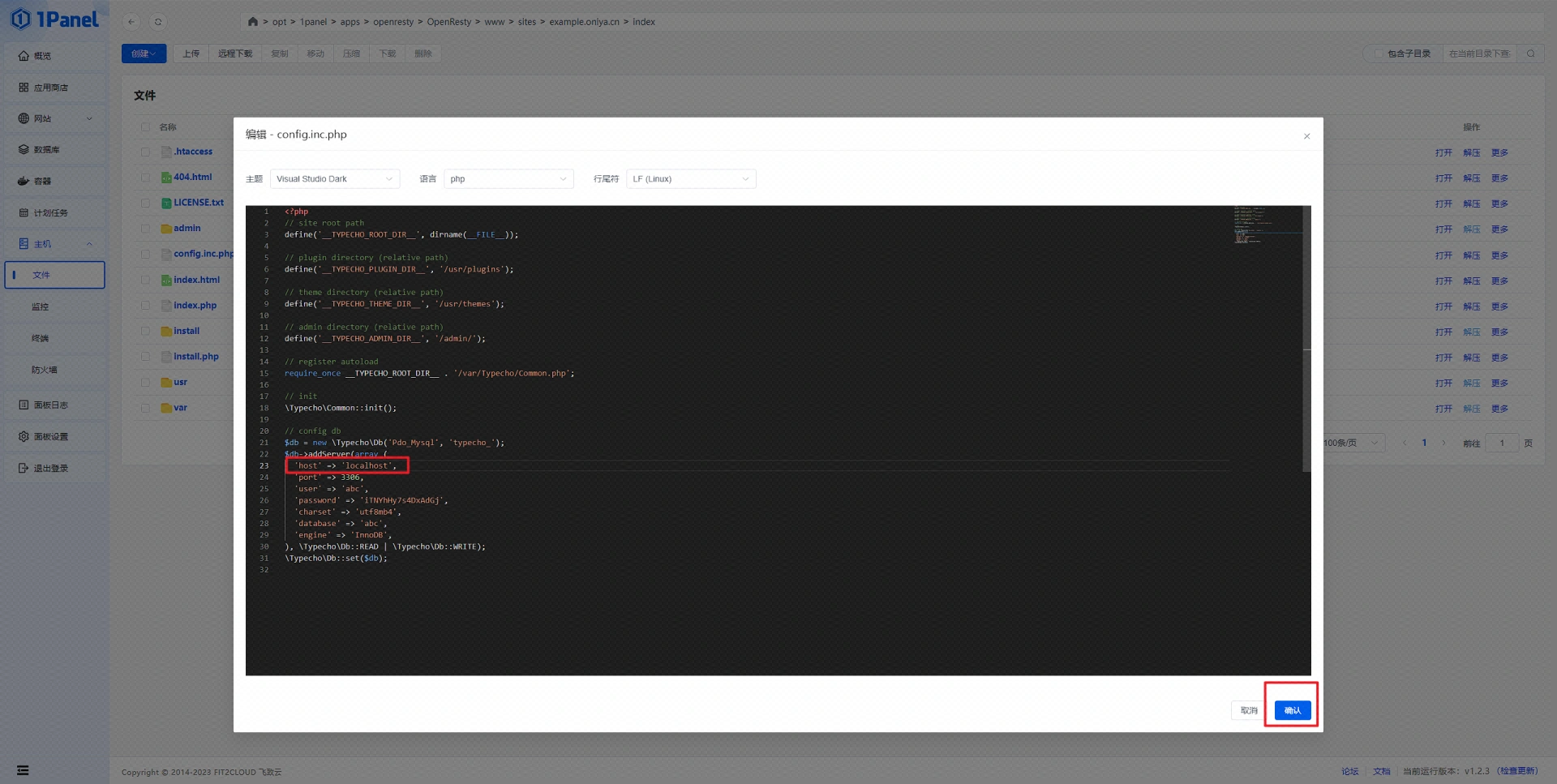Open the 100条/页 page size dropdown
1557x784 pixels.
coord(1352,443)
